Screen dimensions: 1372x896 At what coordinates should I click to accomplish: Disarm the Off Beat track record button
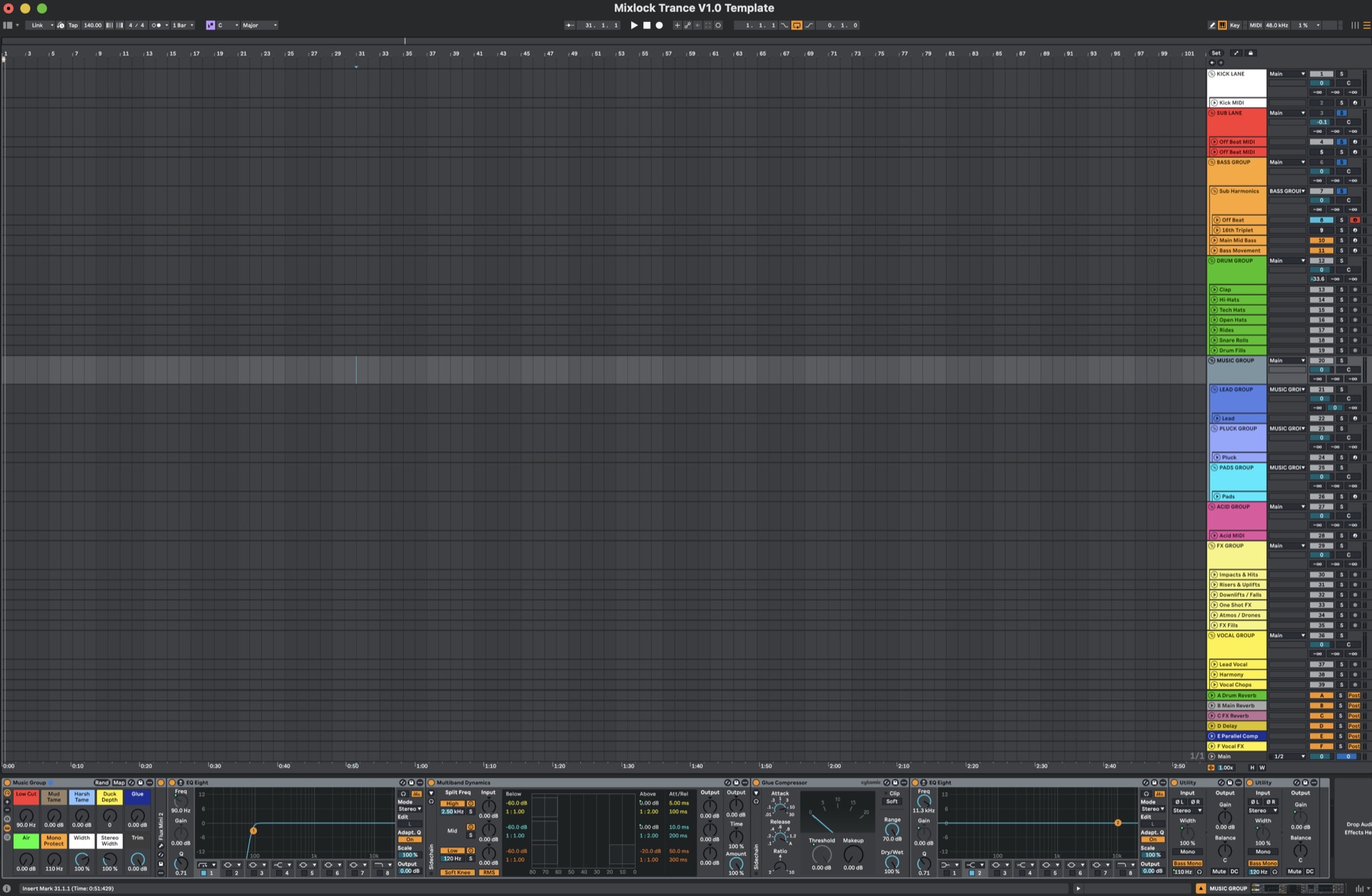1354,219
